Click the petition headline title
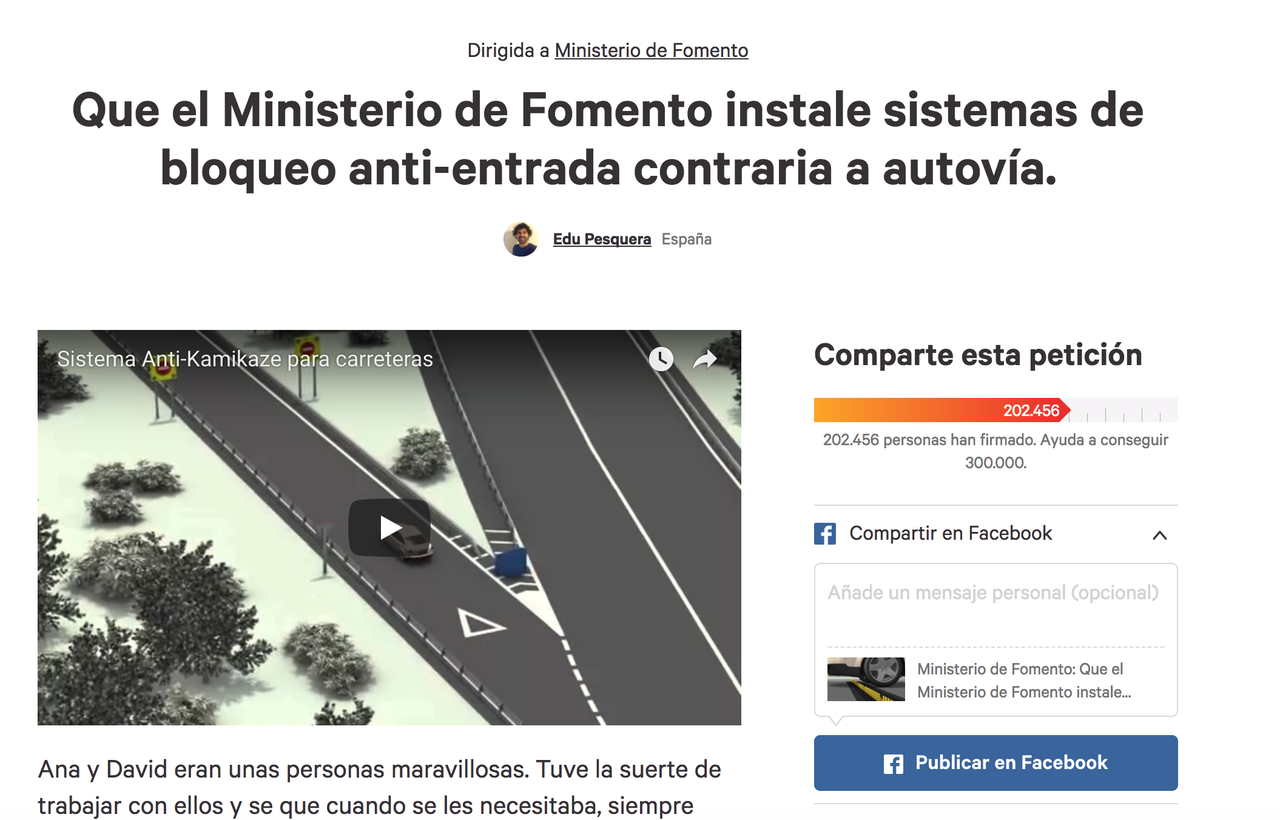This screenshot has width=1280, height=820. [x=608, y=139]
